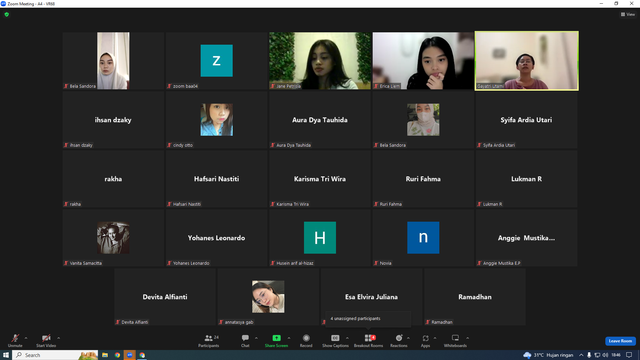The height and width of the screenshot is (360, 640).
Task: Open the Reactions menu
Action: [x=399, y=340]
